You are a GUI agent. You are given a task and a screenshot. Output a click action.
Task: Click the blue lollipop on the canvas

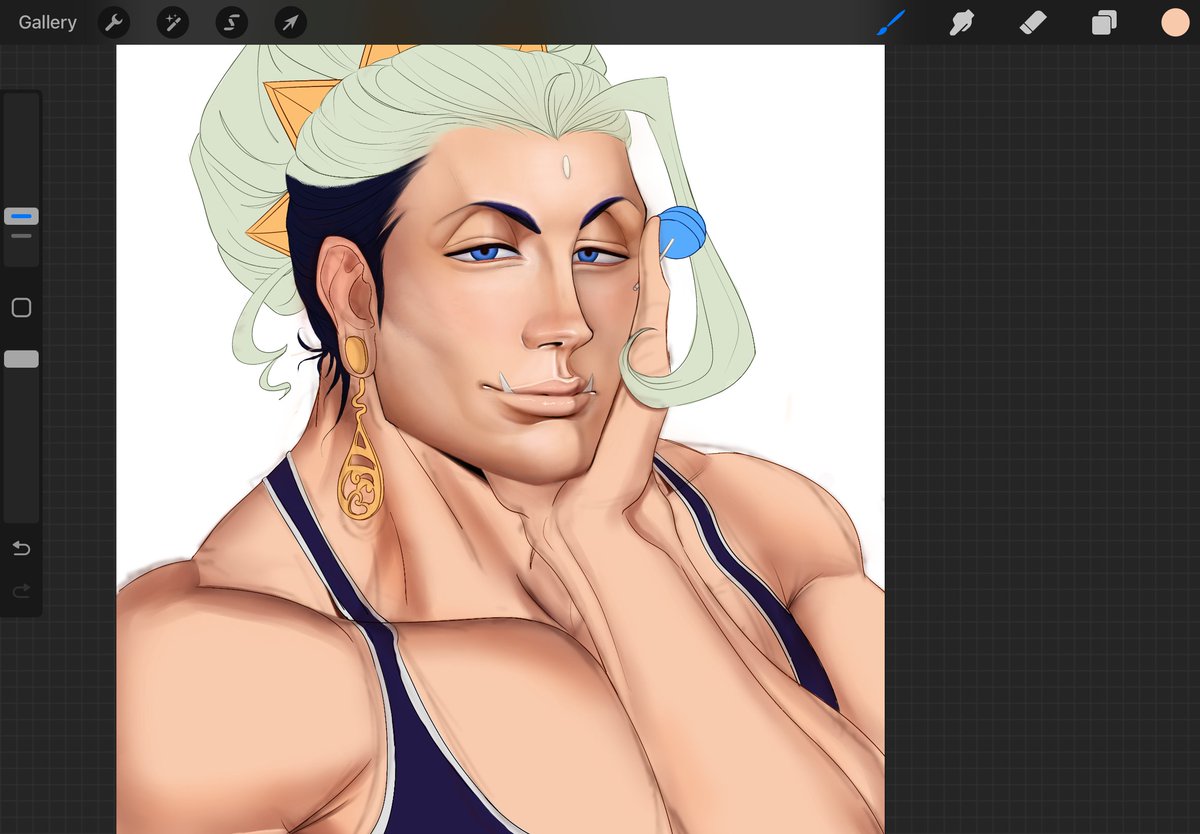(x=681, y=234)
